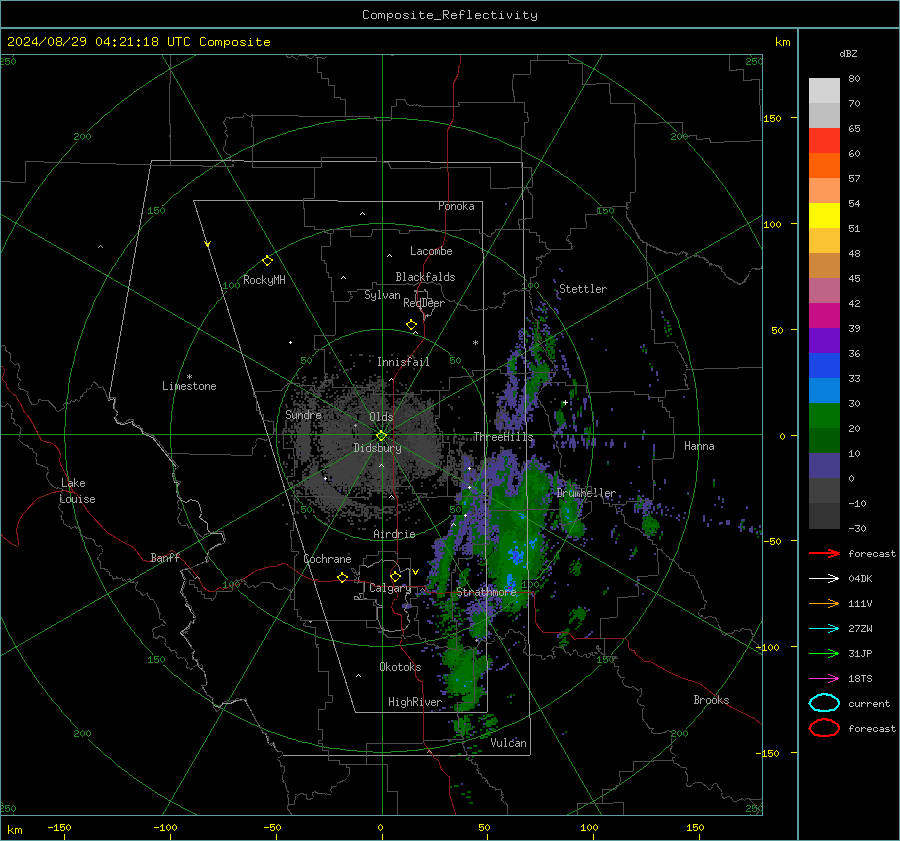Click the 2024/08/29 04:21:18 UTC timestamp
The image size is (900, 841).
(91, 42)
